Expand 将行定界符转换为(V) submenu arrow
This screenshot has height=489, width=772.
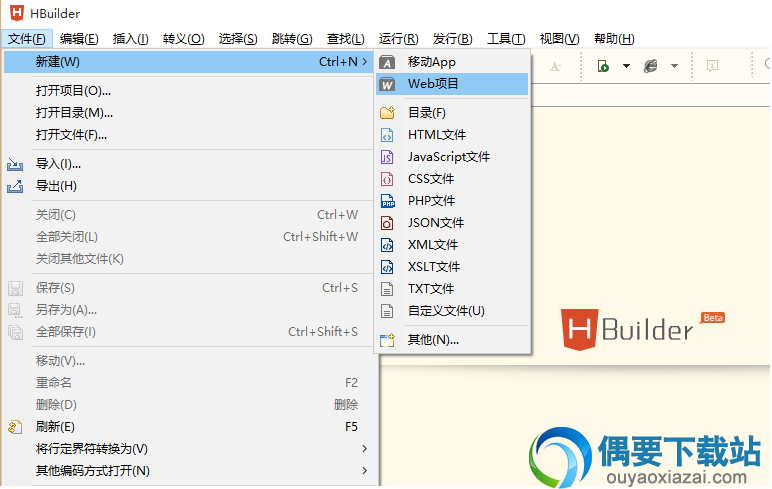click(365, 449)
